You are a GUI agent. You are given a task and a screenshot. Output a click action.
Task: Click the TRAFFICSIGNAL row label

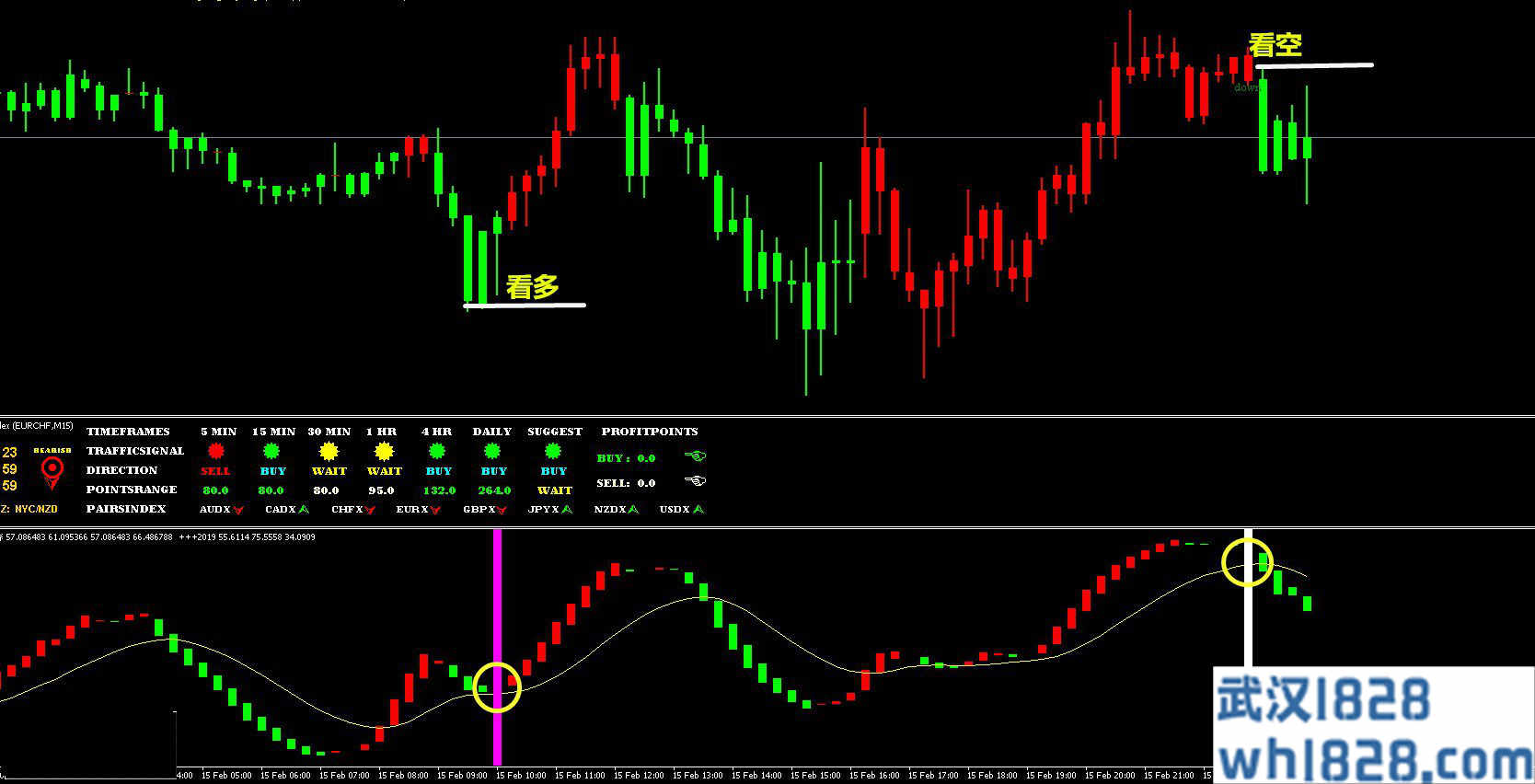135,451
